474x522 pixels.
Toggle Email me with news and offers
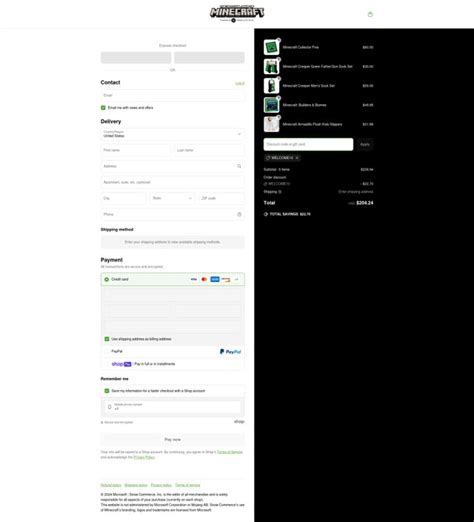click(103, 108)
